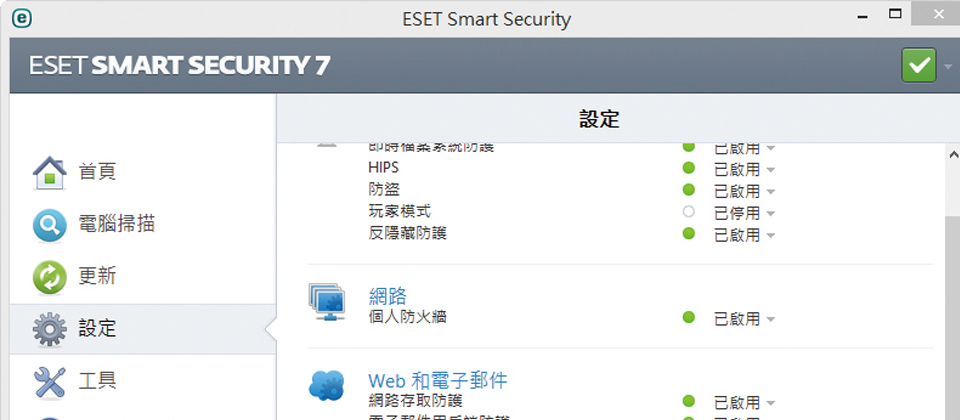The width and height of the screenshot is (960, 420).
Task: Click the green update arrows icon
Action: click(x=50, y=277)
